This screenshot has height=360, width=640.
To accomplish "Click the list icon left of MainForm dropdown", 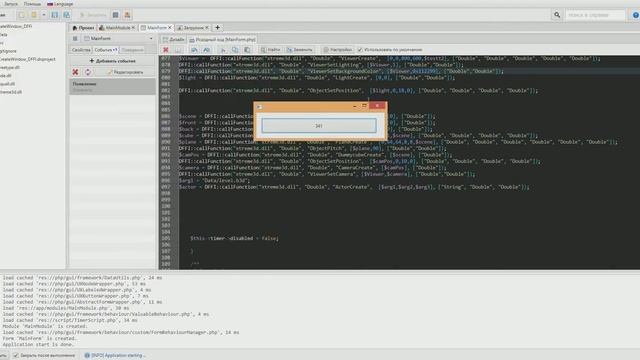I will tap(75, 38).
